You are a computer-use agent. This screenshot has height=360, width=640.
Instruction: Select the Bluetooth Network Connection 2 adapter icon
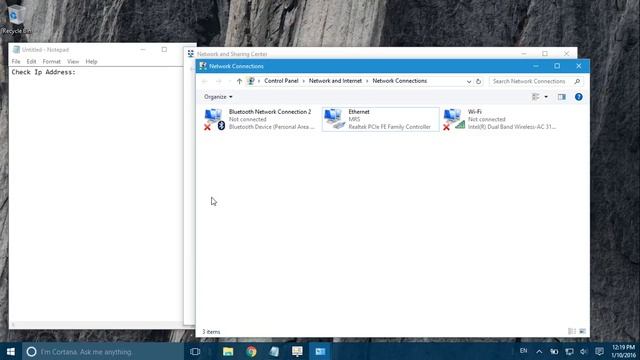(214, 119)
